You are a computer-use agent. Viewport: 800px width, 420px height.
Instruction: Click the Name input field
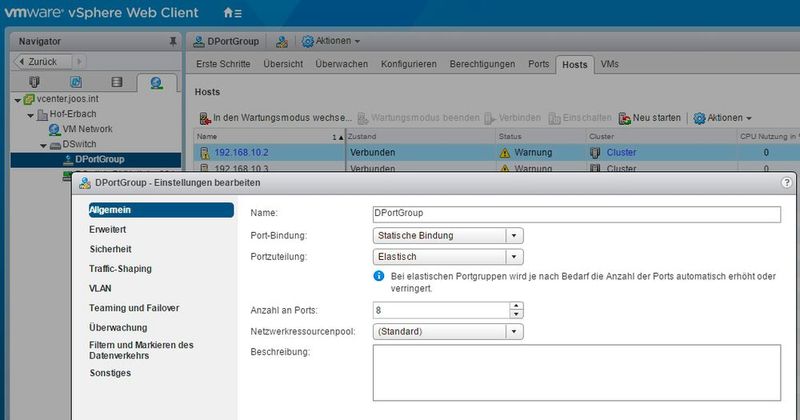click(x=577, y=214)
